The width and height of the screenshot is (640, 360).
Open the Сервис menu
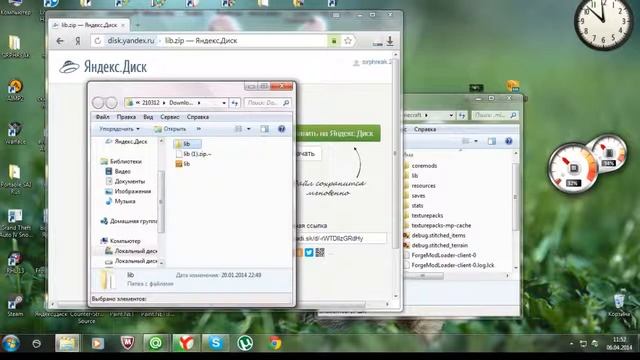pos(170,117)
